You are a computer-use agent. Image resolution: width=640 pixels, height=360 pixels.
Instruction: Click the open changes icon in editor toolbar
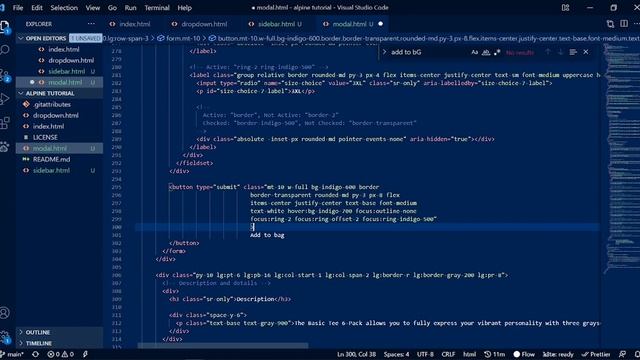pyautogui.click(x=610, y=24)
